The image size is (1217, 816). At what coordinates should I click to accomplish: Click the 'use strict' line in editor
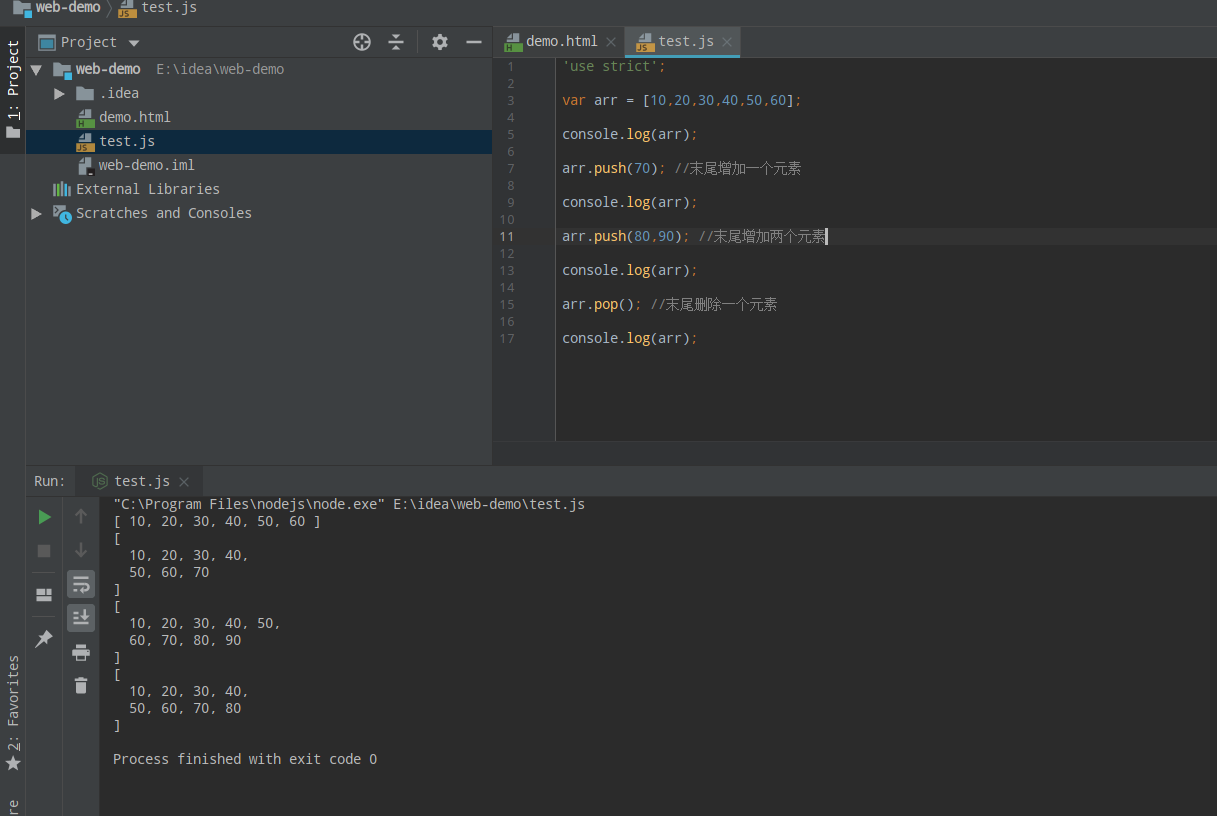[613, 67]
